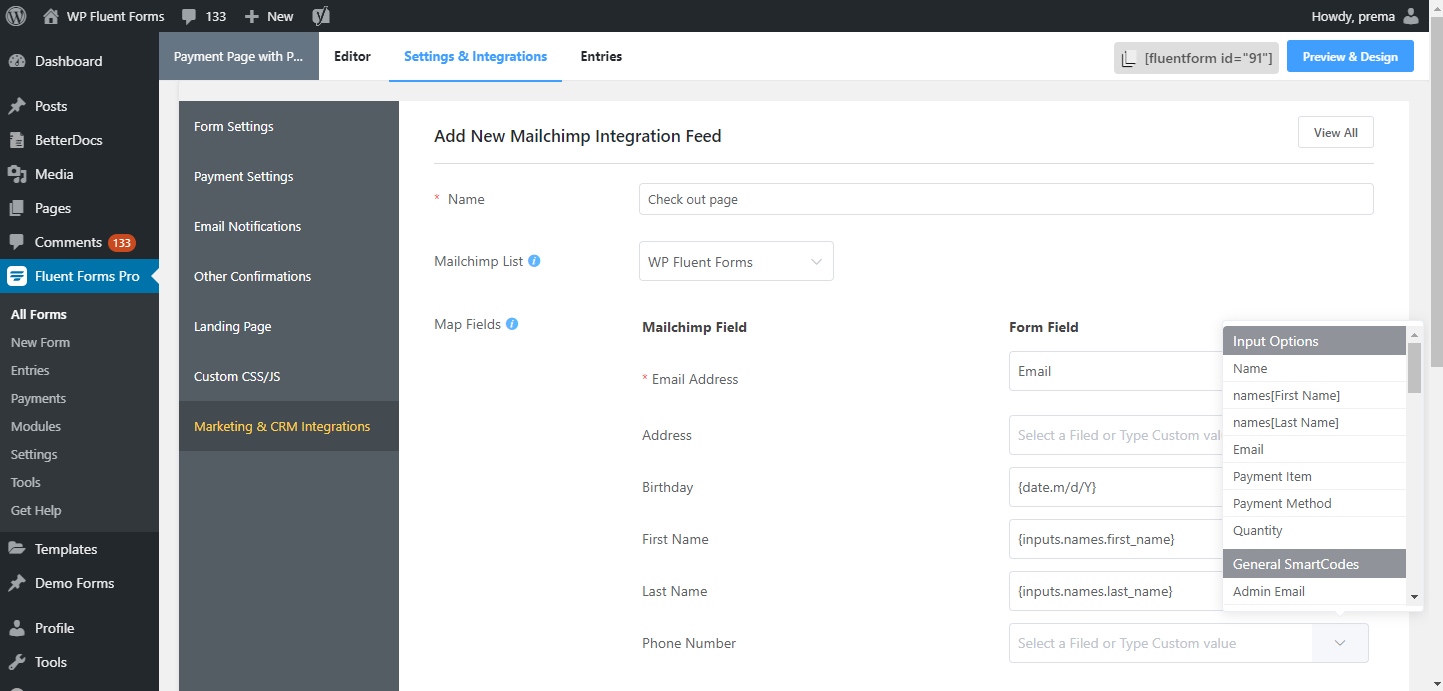Open Email Notifications settings
Viewport: 1443px width, 691px height.
point(247,227)
